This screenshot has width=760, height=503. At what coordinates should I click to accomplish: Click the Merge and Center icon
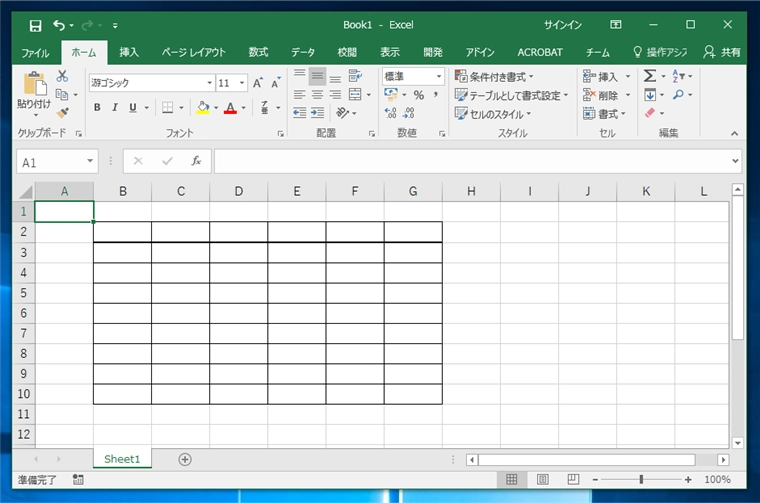(x=355, y=94)
